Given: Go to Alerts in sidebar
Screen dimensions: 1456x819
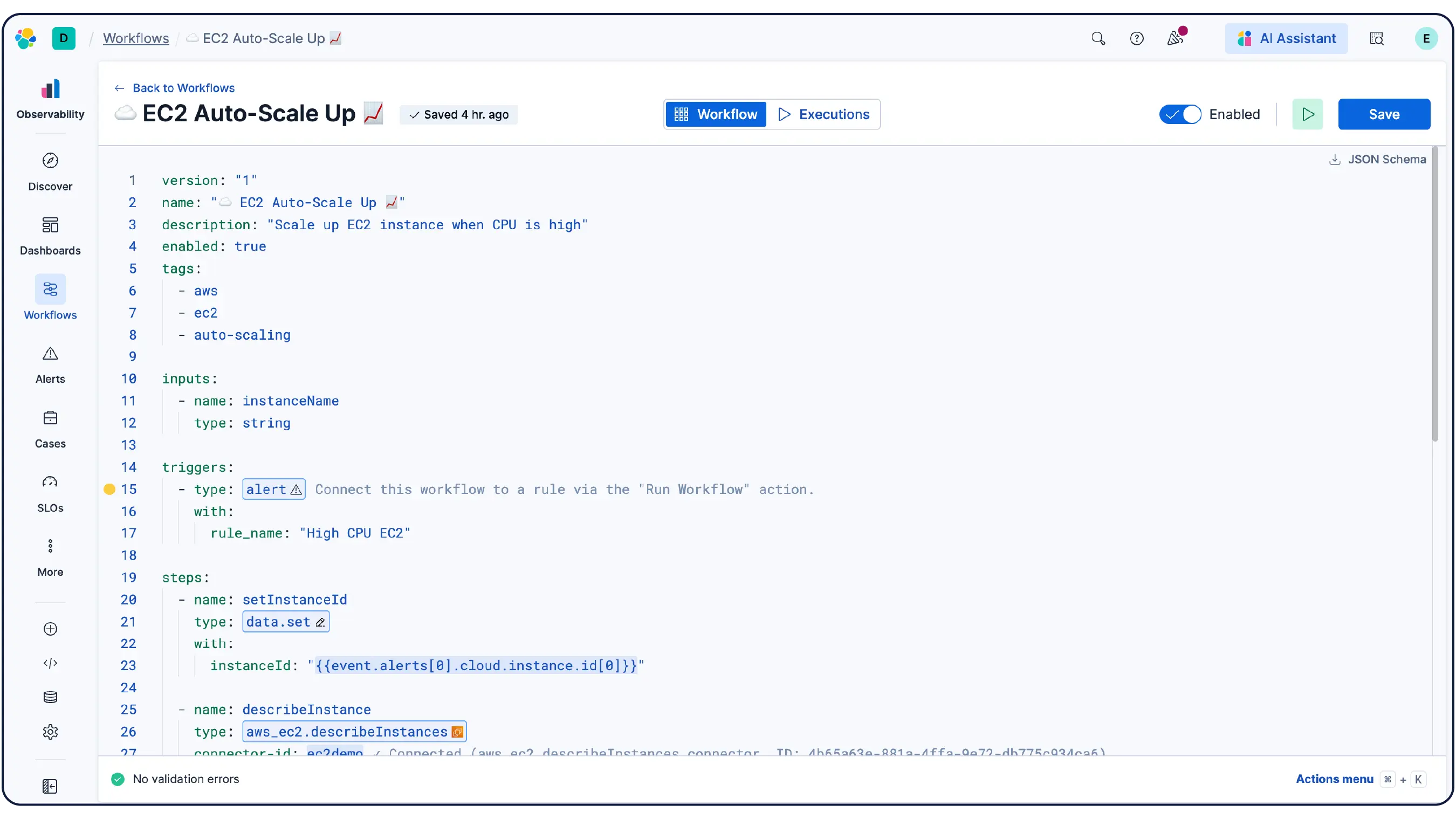Looking at the screenshot, I should (x=50, y=364).
